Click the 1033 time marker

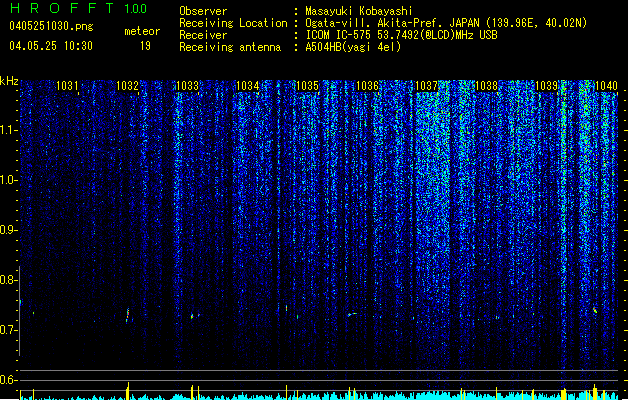pyautogui.click(x=187, y=86)
